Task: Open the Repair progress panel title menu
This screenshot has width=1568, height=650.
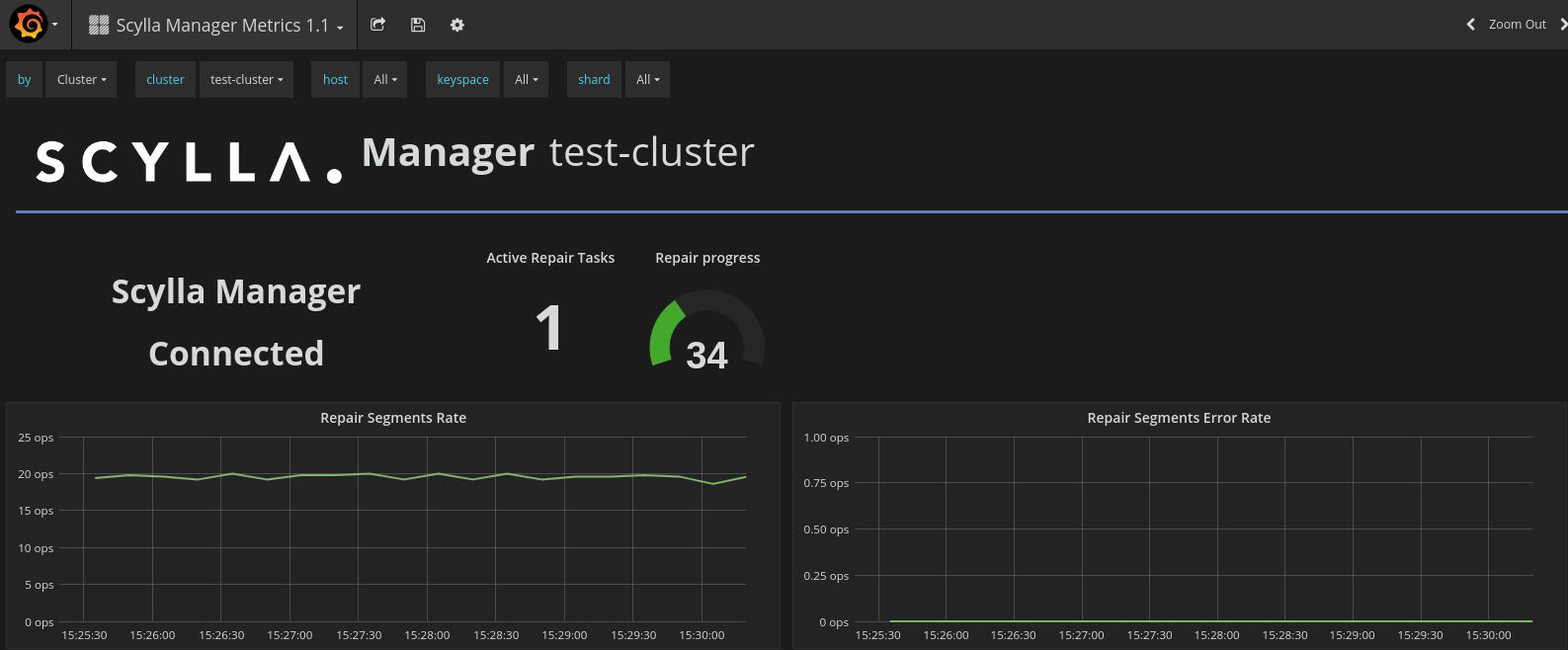Action: pyautogui.click(x=707, y=258)
